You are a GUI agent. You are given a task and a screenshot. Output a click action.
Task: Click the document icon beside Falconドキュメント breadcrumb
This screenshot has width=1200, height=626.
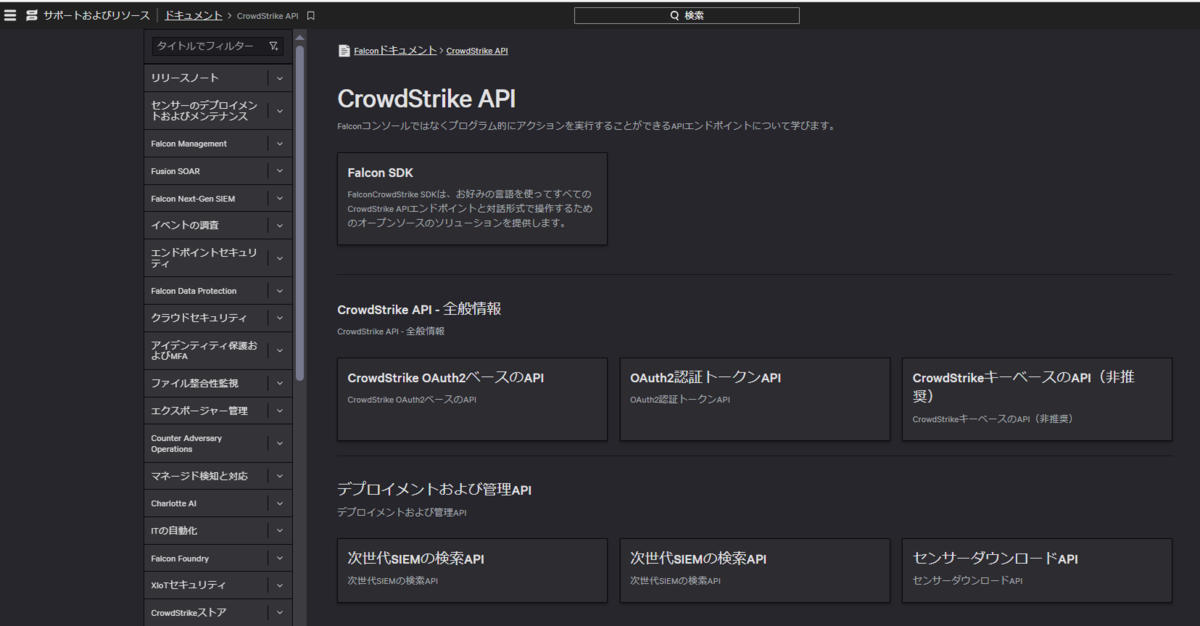point(344,50)
